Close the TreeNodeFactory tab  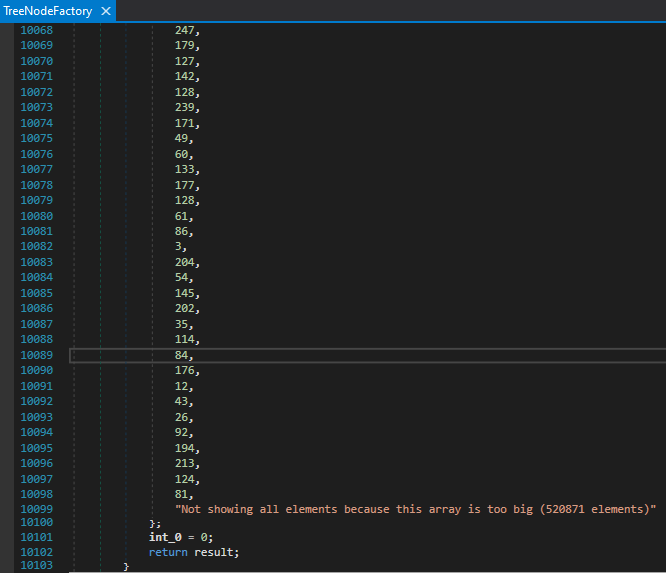pos(106,11)
